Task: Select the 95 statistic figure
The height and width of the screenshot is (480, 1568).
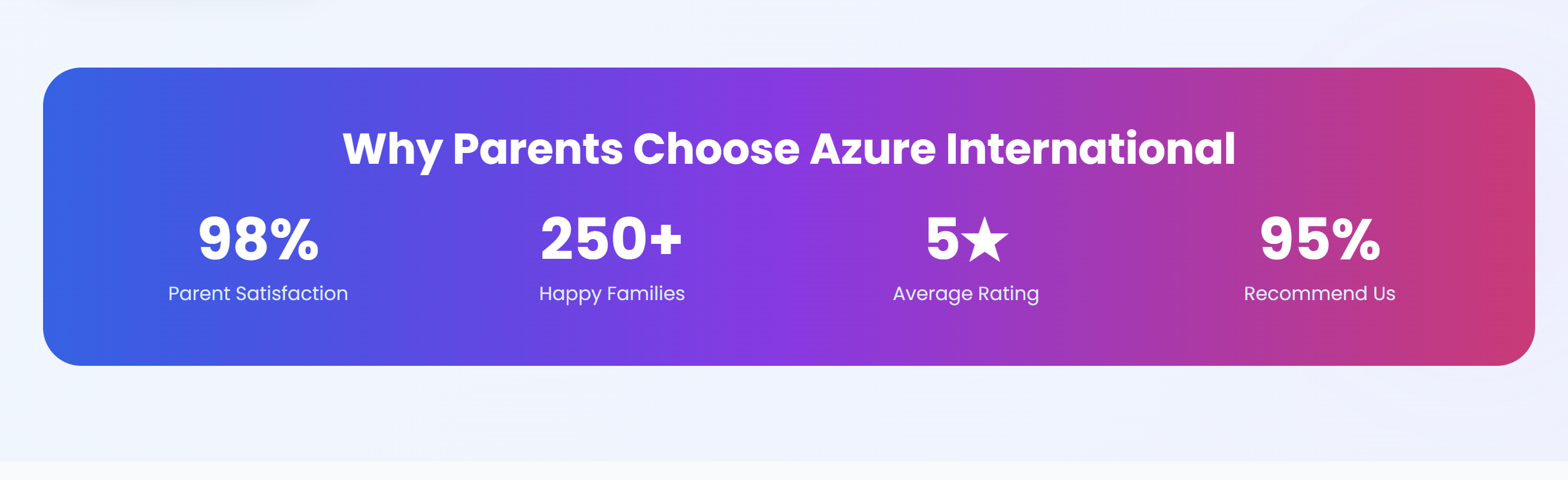Action: [1295, 239]
